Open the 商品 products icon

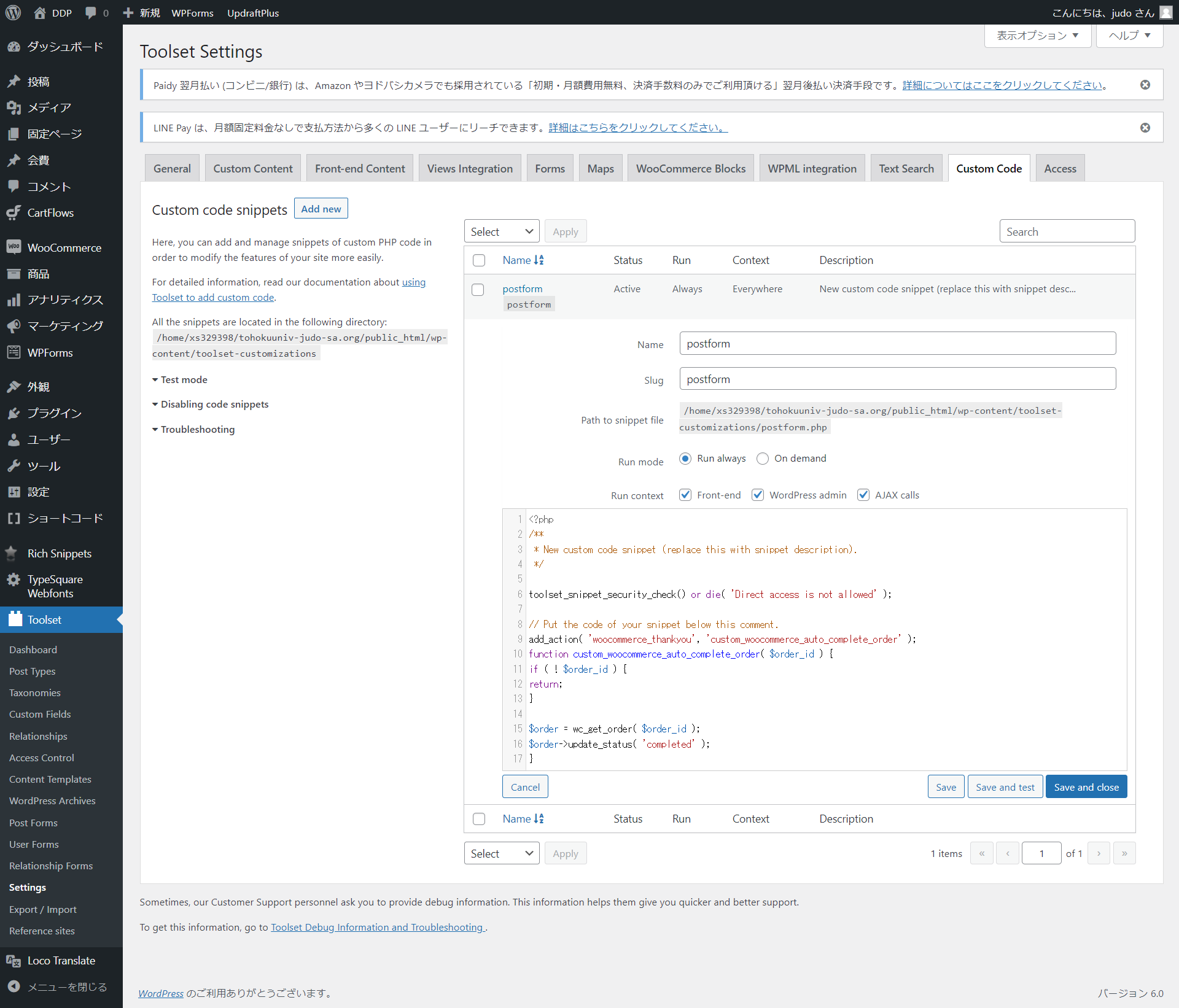click(14, 274)
